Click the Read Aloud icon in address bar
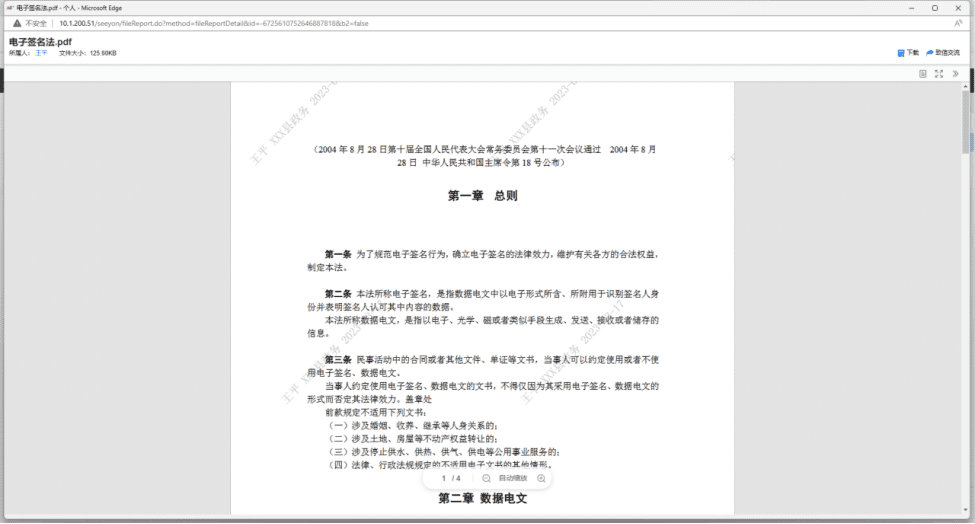The image size is (975, 524). point(958,23)
